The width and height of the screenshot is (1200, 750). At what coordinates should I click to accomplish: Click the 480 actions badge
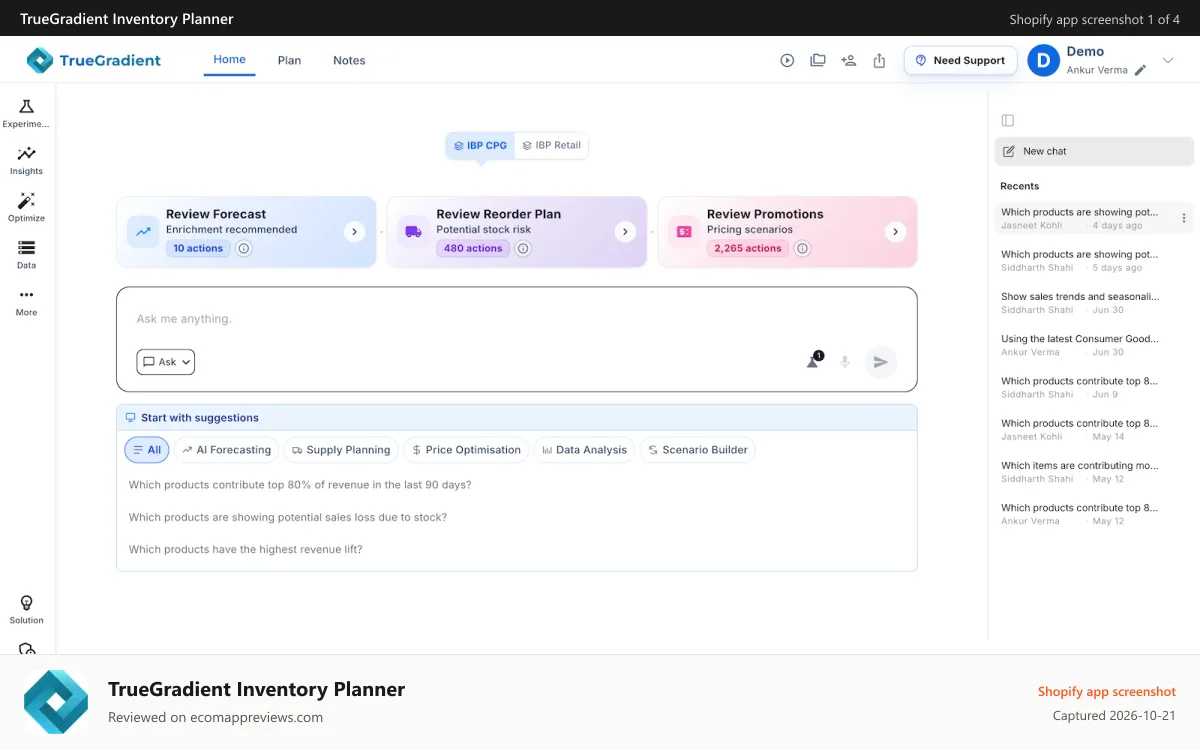click(x=473, y=248)
